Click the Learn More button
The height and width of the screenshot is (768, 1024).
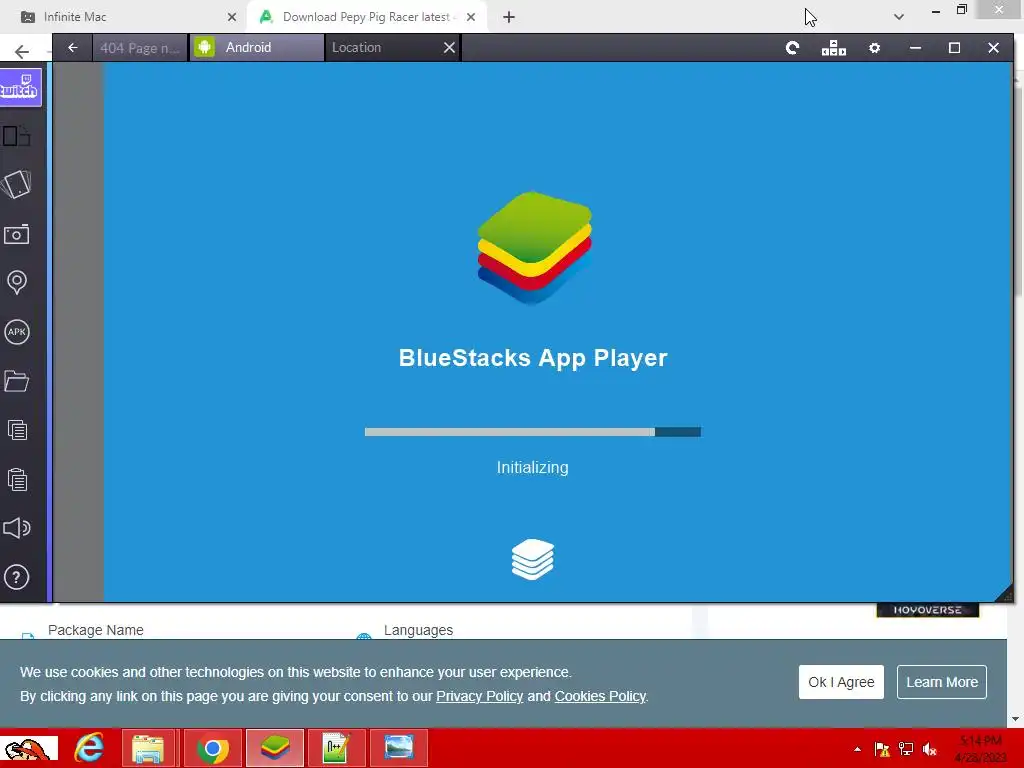(942, 682)
